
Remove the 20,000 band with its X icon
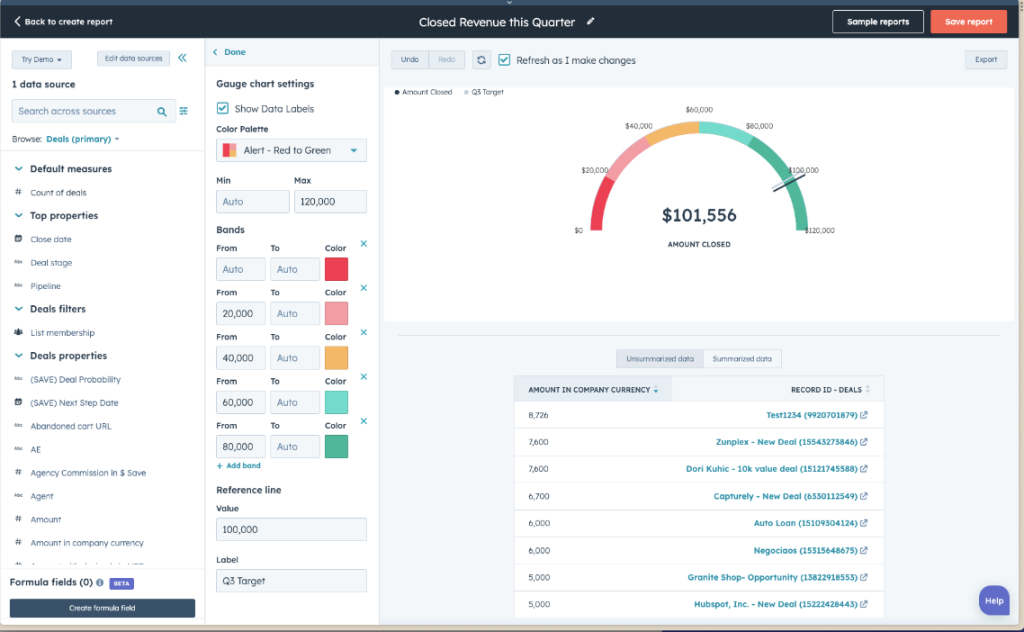(x=363, y=288)
